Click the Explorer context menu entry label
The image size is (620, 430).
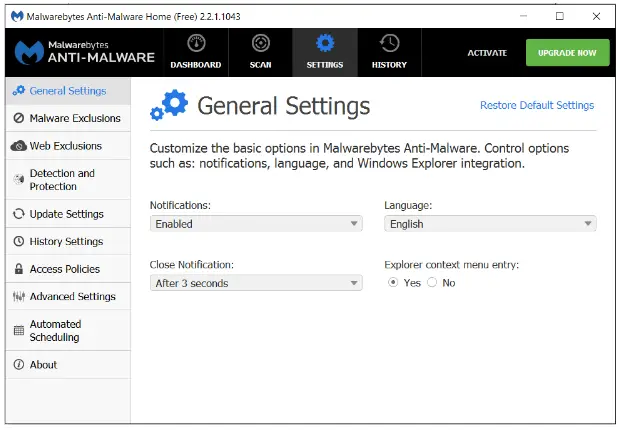(x=451, y=265)
